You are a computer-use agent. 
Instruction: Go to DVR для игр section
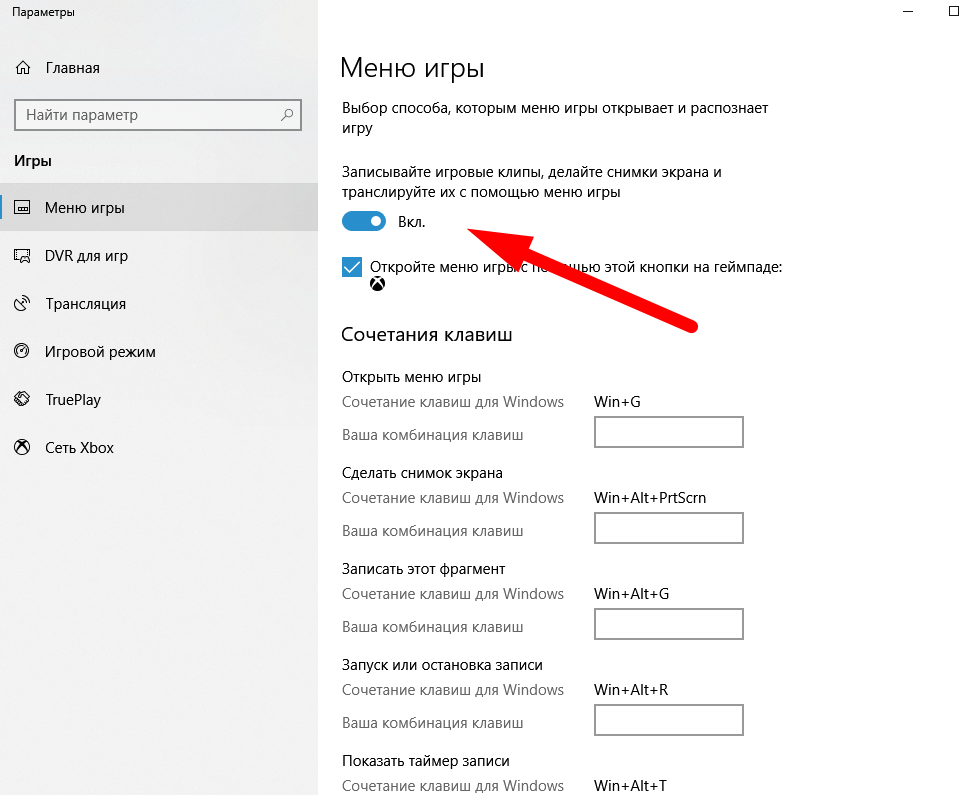pos(159,256)
